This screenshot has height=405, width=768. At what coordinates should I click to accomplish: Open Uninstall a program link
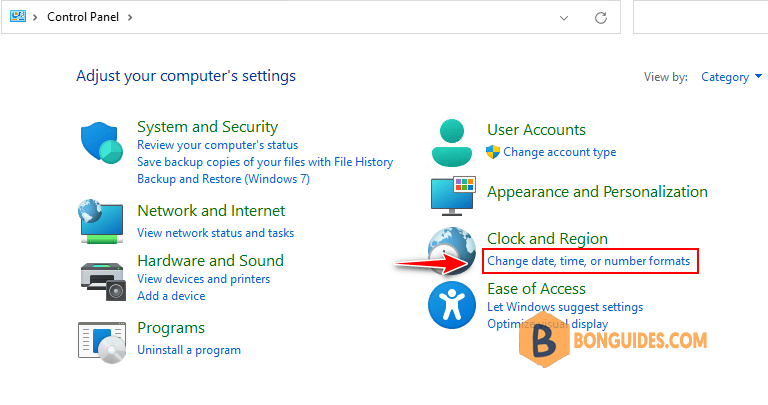(x=189, y=350)
